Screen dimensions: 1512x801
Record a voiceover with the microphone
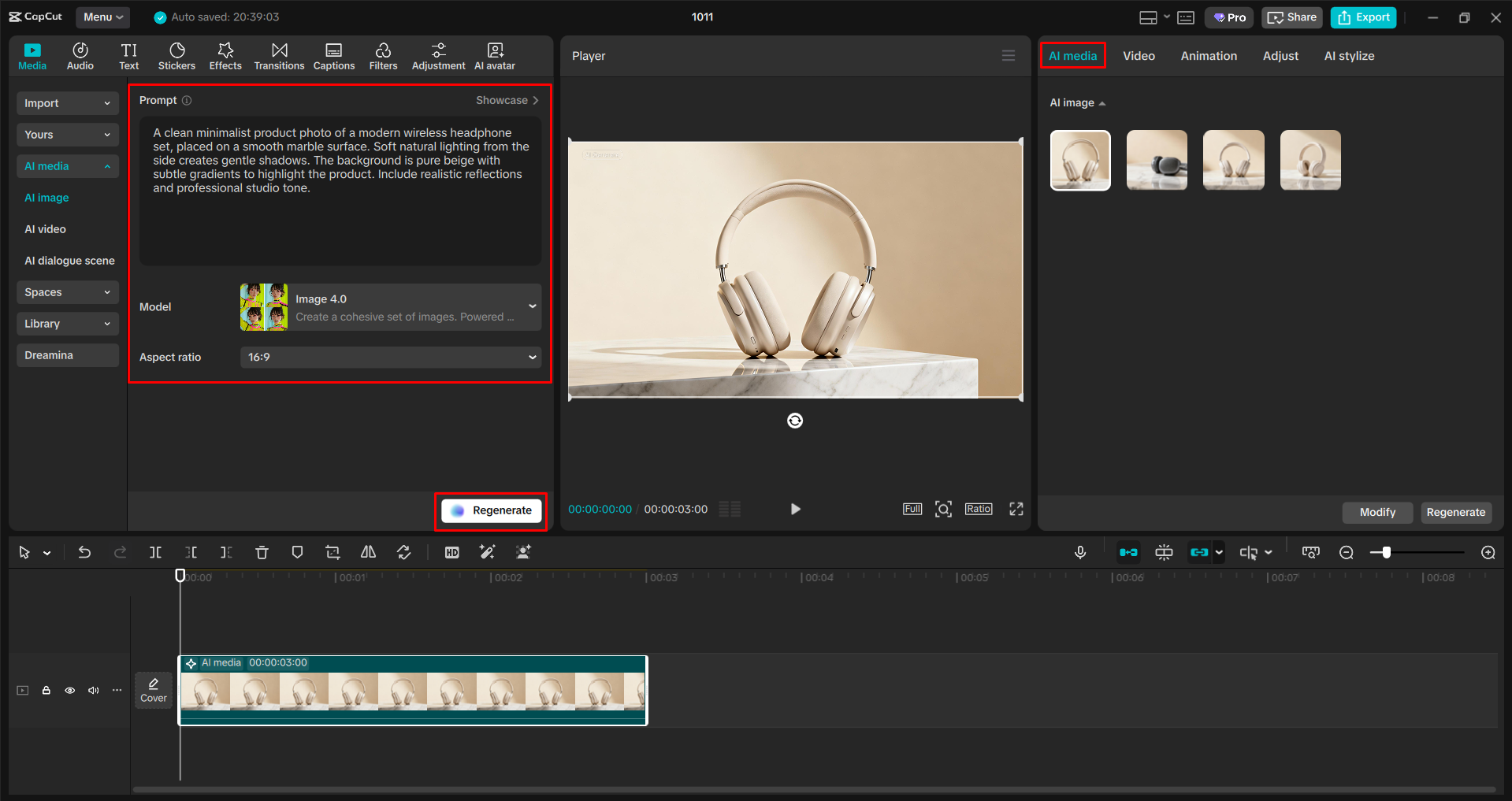click(x=1079, y=552)
